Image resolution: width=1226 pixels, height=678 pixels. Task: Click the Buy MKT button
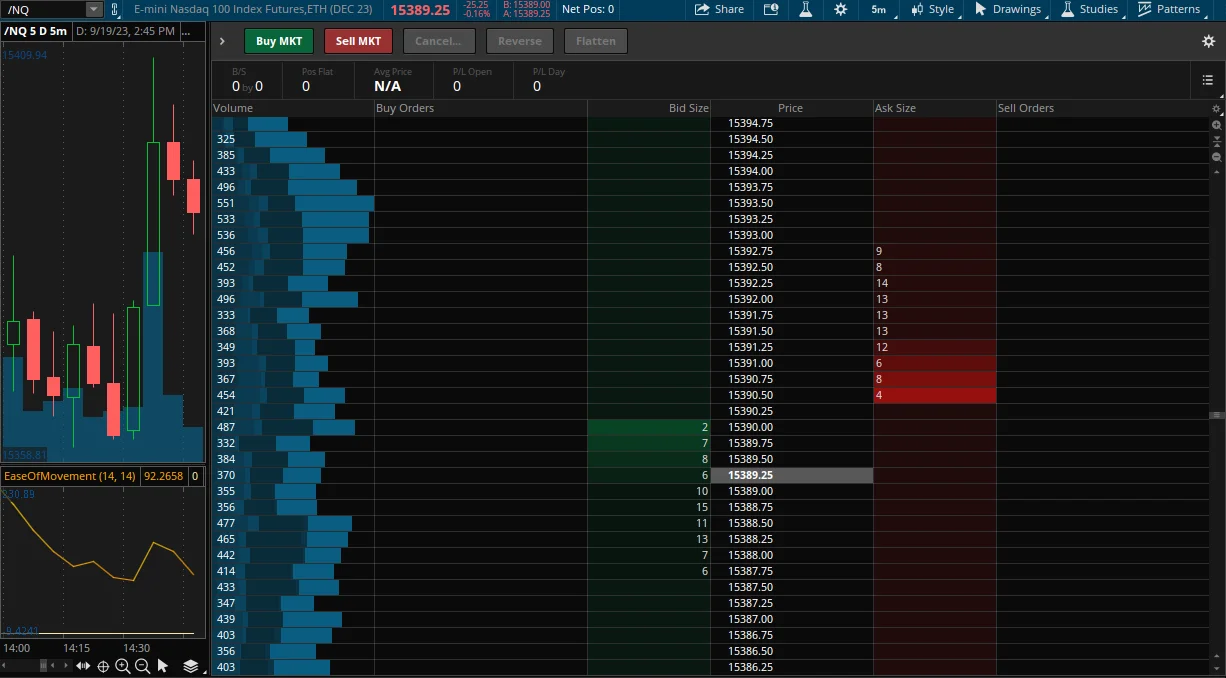(x=279, y=41)
